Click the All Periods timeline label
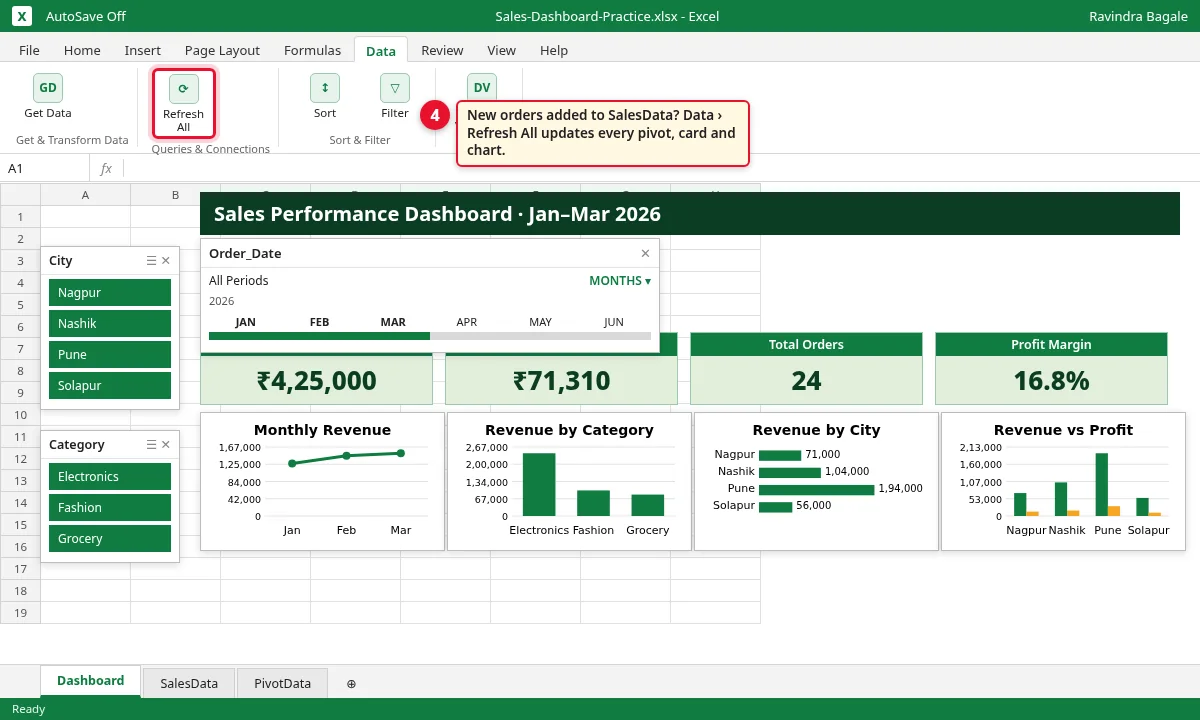1200x720 pixels. point(239,280)
